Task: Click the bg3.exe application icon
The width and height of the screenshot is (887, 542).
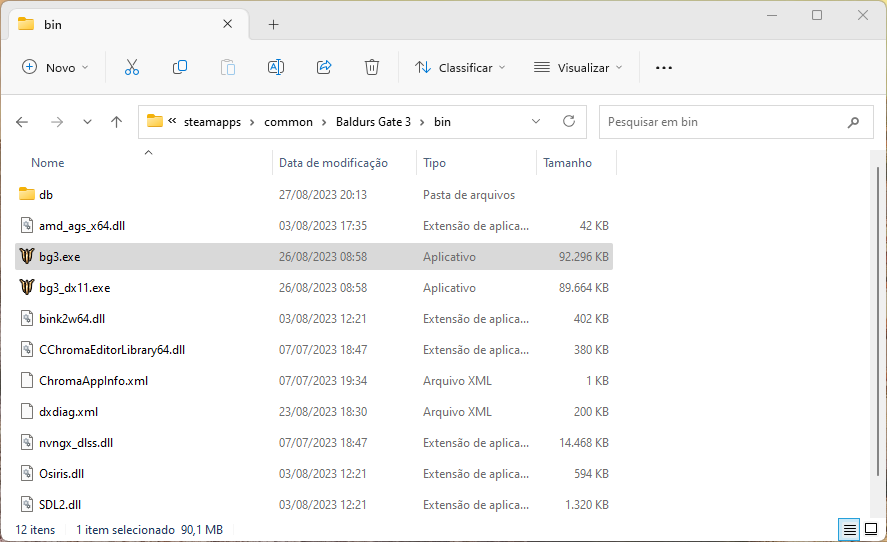Action: click(27, 256)
